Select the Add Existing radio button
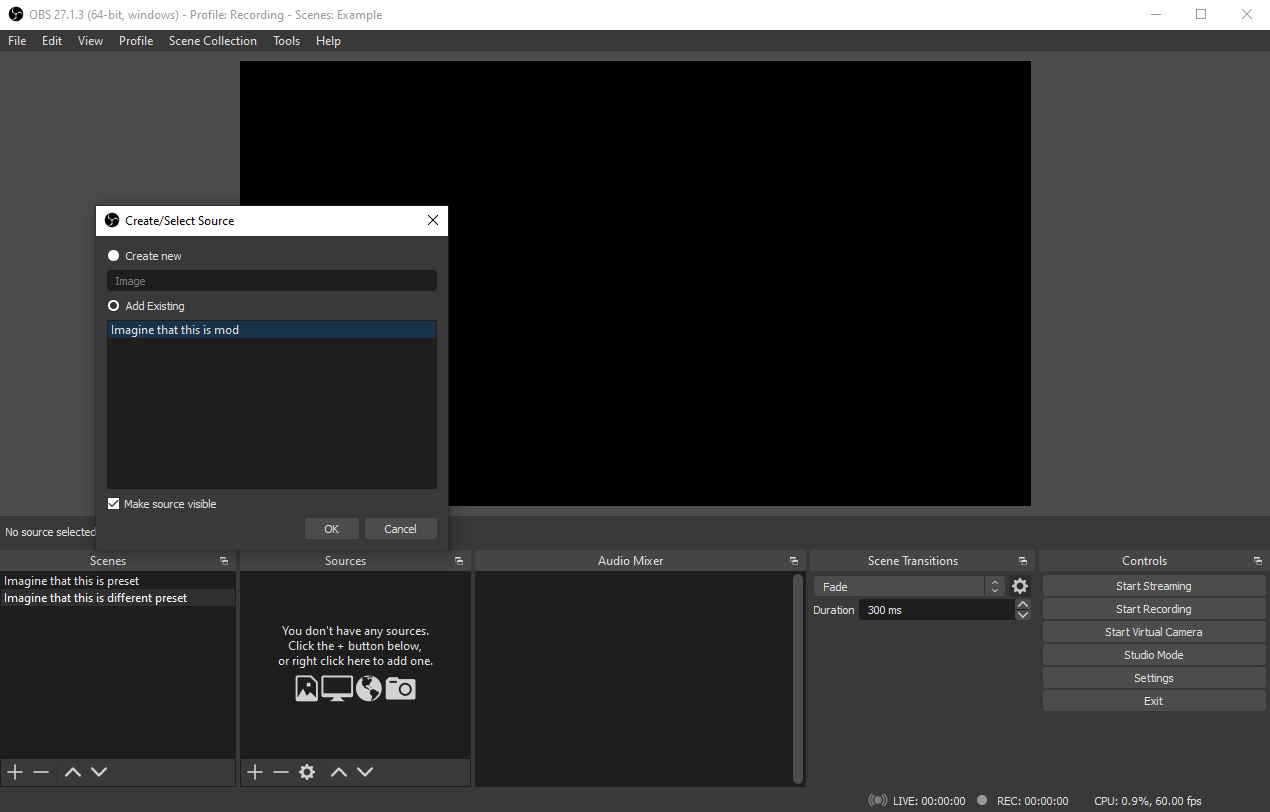1270x812 pixels. (x=113, y=305)
